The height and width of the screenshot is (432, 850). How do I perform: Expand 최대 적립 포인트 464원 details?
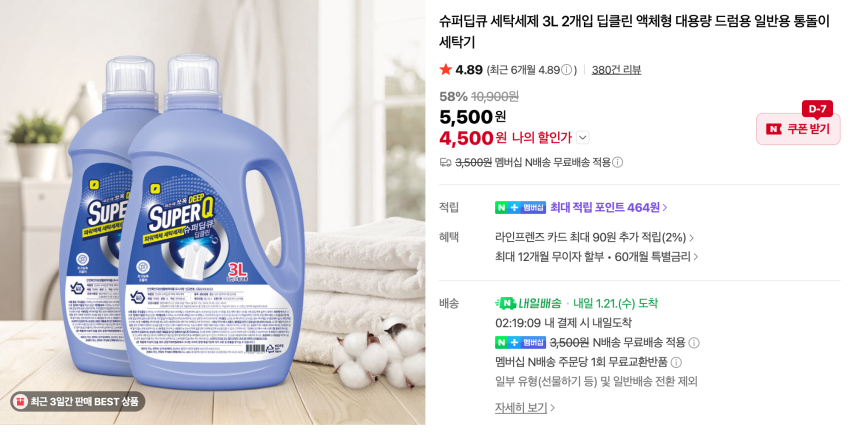[609, 208]
